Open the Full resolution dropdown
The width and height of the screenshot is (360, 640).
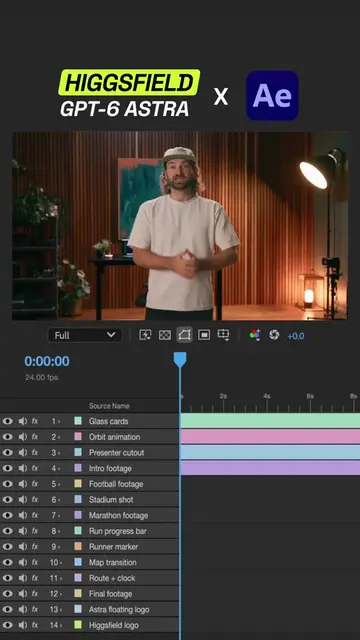pos(85,336)
